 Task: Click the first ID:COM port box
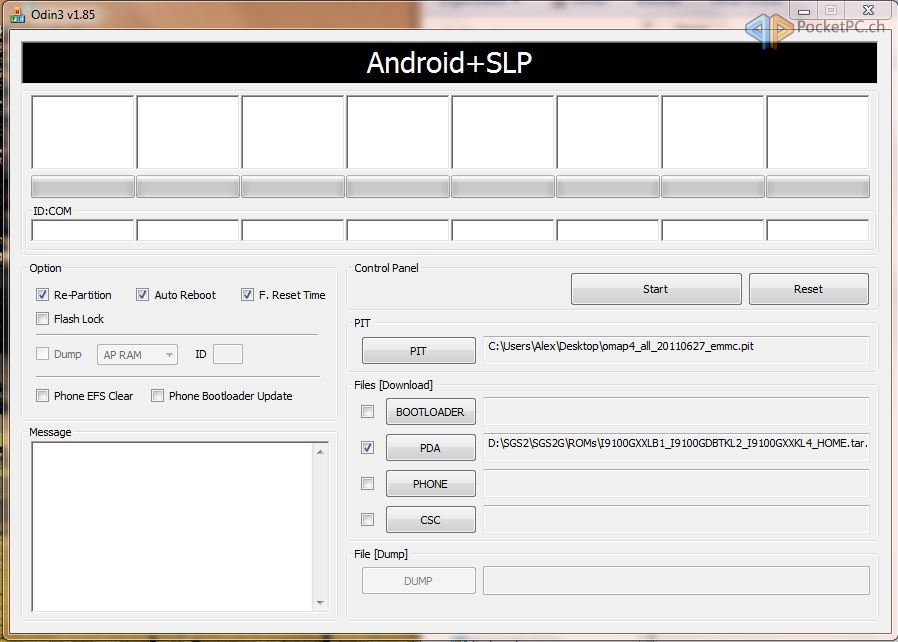82,230
